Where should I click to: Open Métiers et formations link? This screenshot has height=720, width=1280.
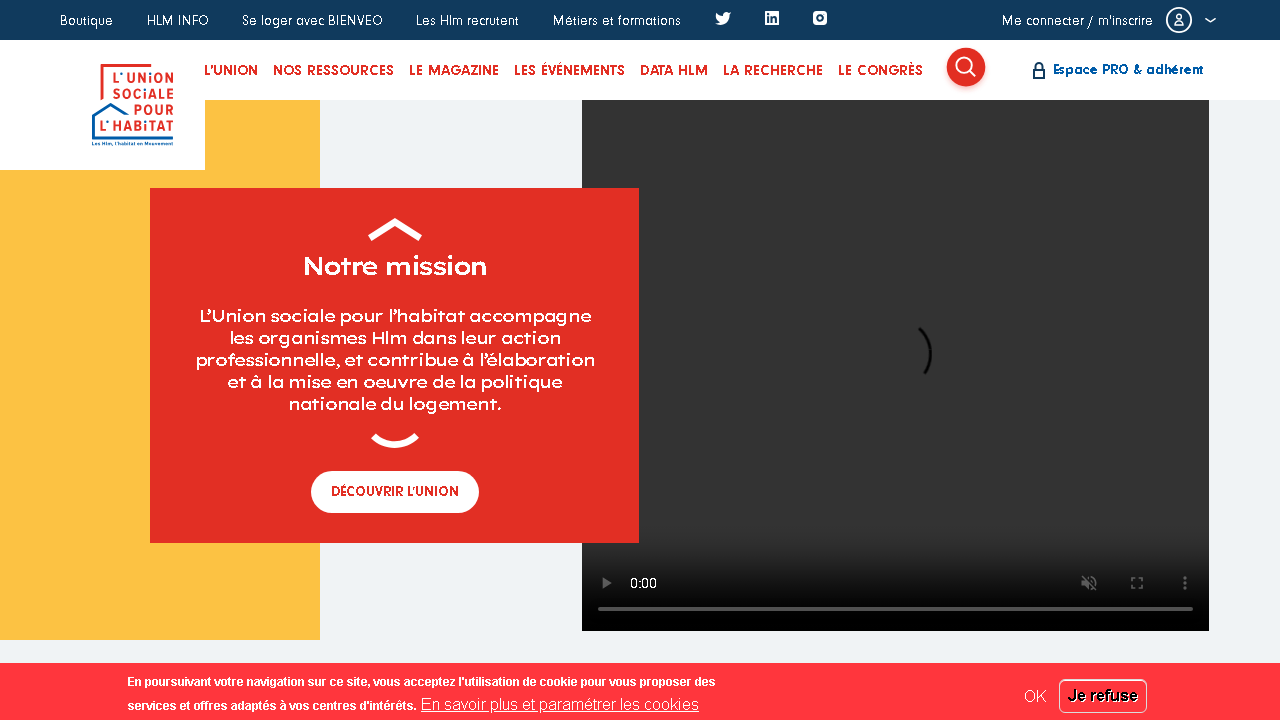[x=617, y=20]
